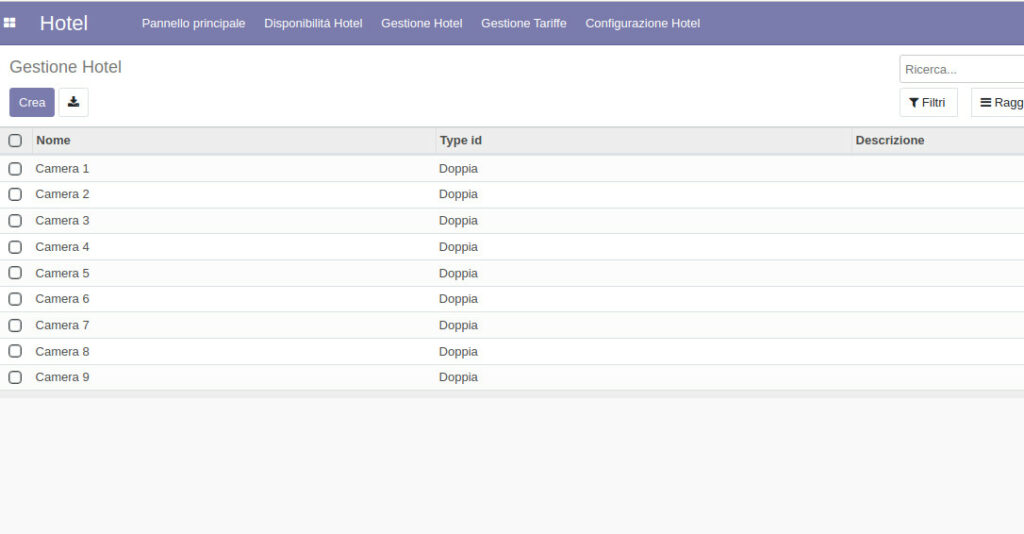The width and height of the screenshot is (1024, 534).
Task: Open Configurazione Hotel menu
Action: click(x=642, y=23)
